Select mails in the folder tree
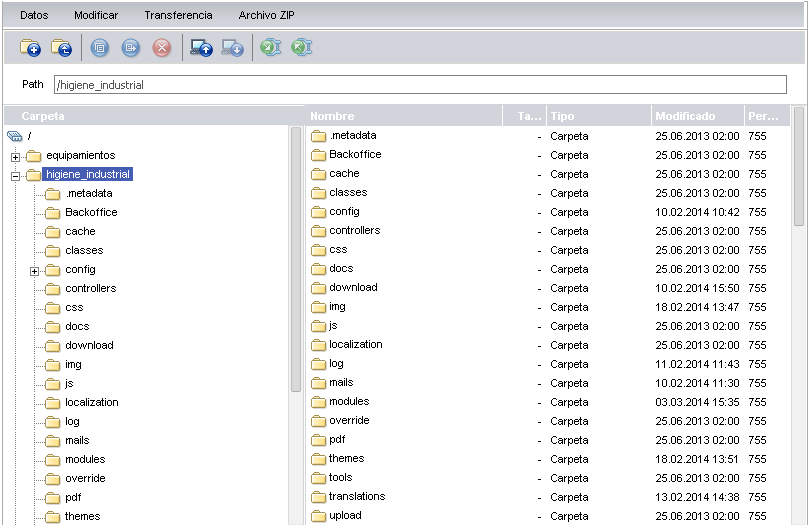This screenshot has width=811, height=525. [x=77, y=441]
